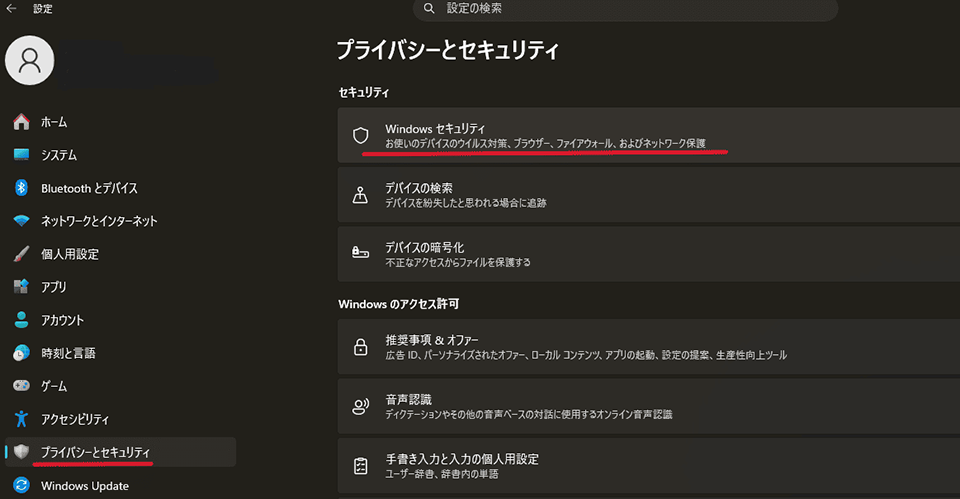Select 個人用設定 in the sidebar
This screenshot has height=499, width=960.
pos(121,254)
